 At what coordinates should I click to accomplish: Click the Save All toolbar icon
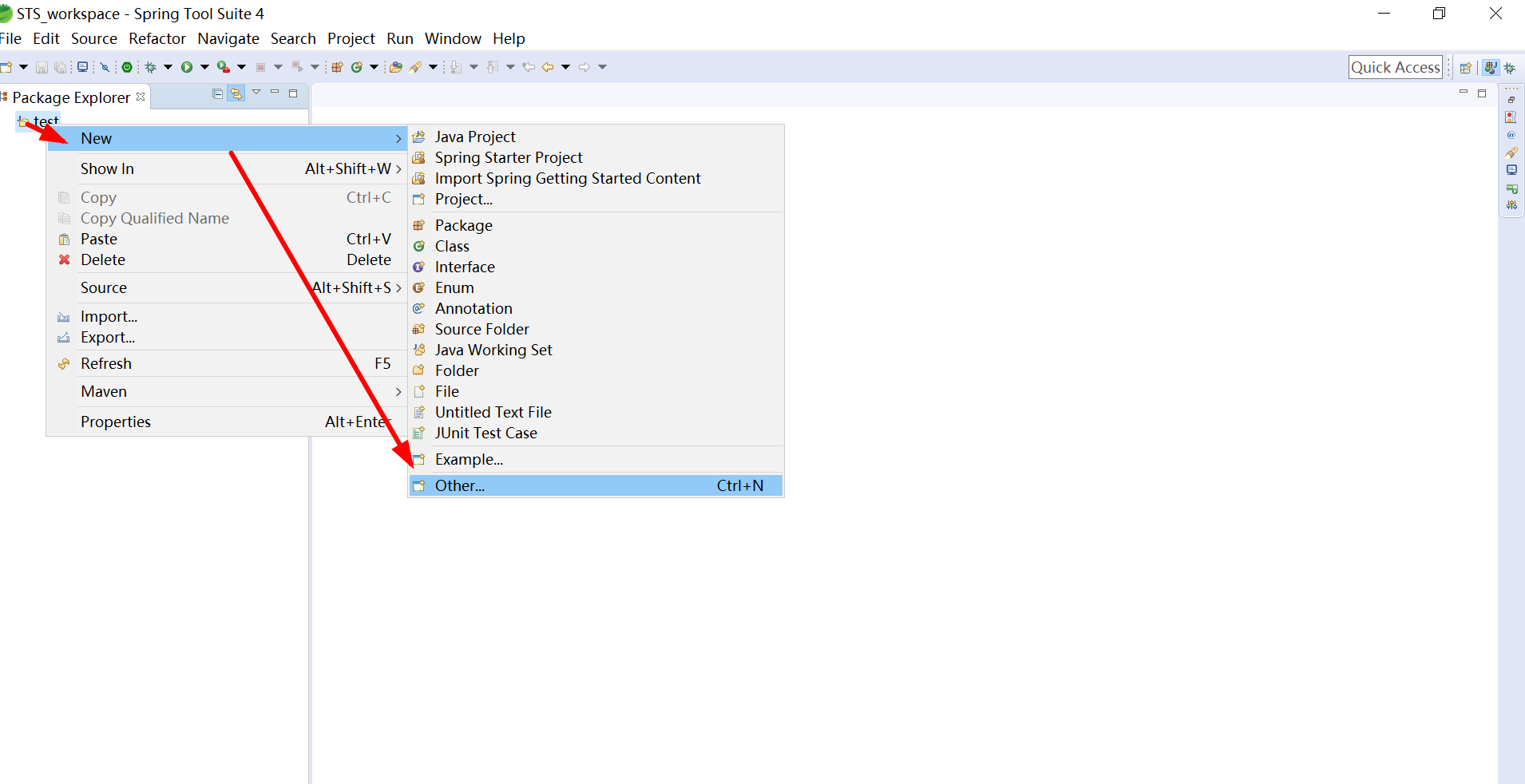click(60, 68)
